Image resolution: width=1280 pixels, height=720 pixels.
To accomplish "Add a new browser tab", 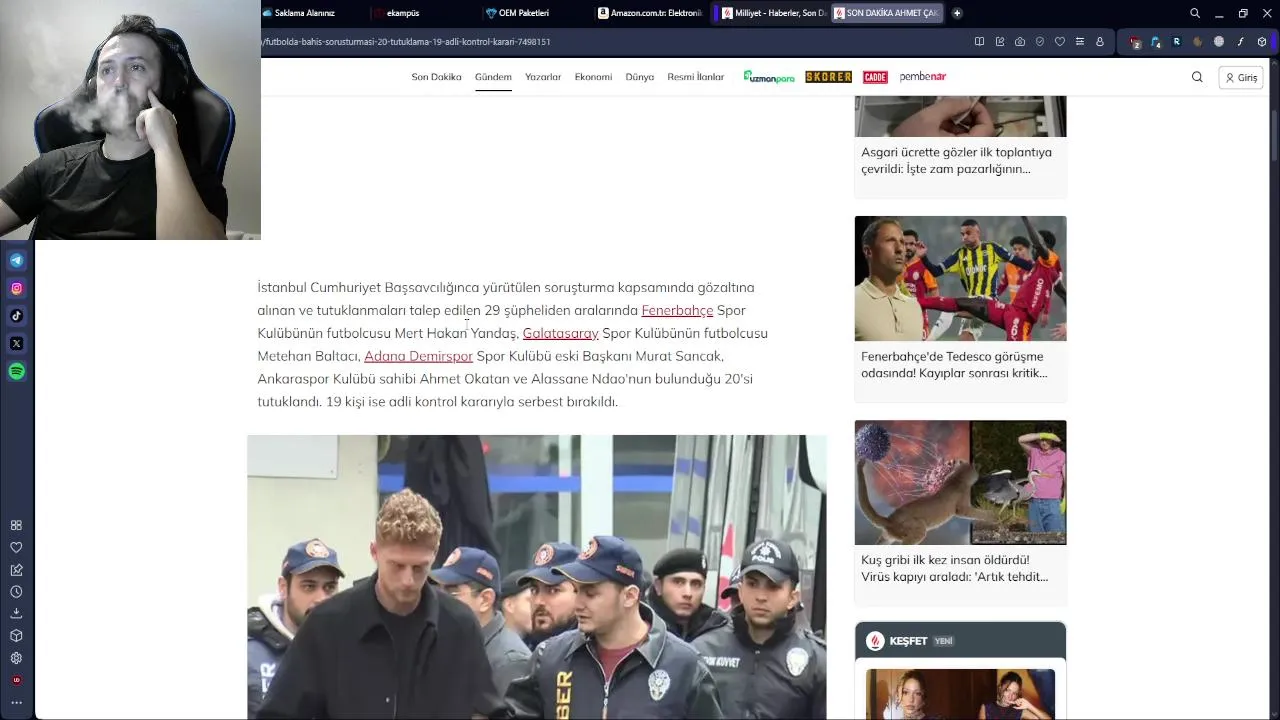I will click(x=957, y=13).
